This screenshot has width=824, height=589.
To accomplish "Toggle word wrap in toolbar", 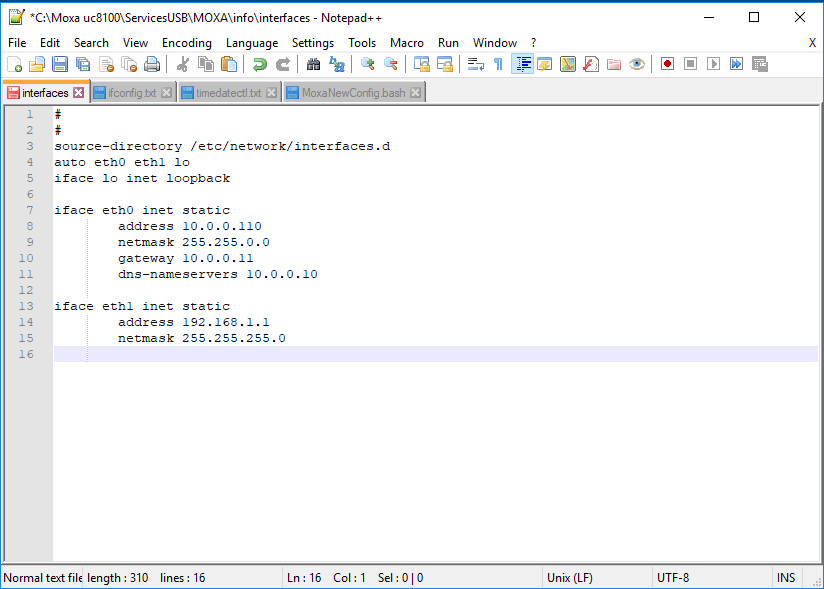I will [476, 64].
